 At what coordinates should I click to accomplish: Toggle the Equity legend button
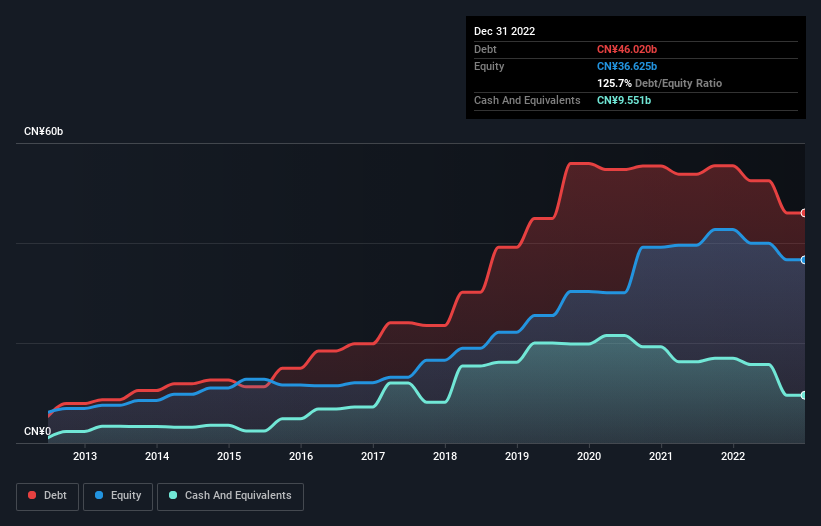point(118,496)
